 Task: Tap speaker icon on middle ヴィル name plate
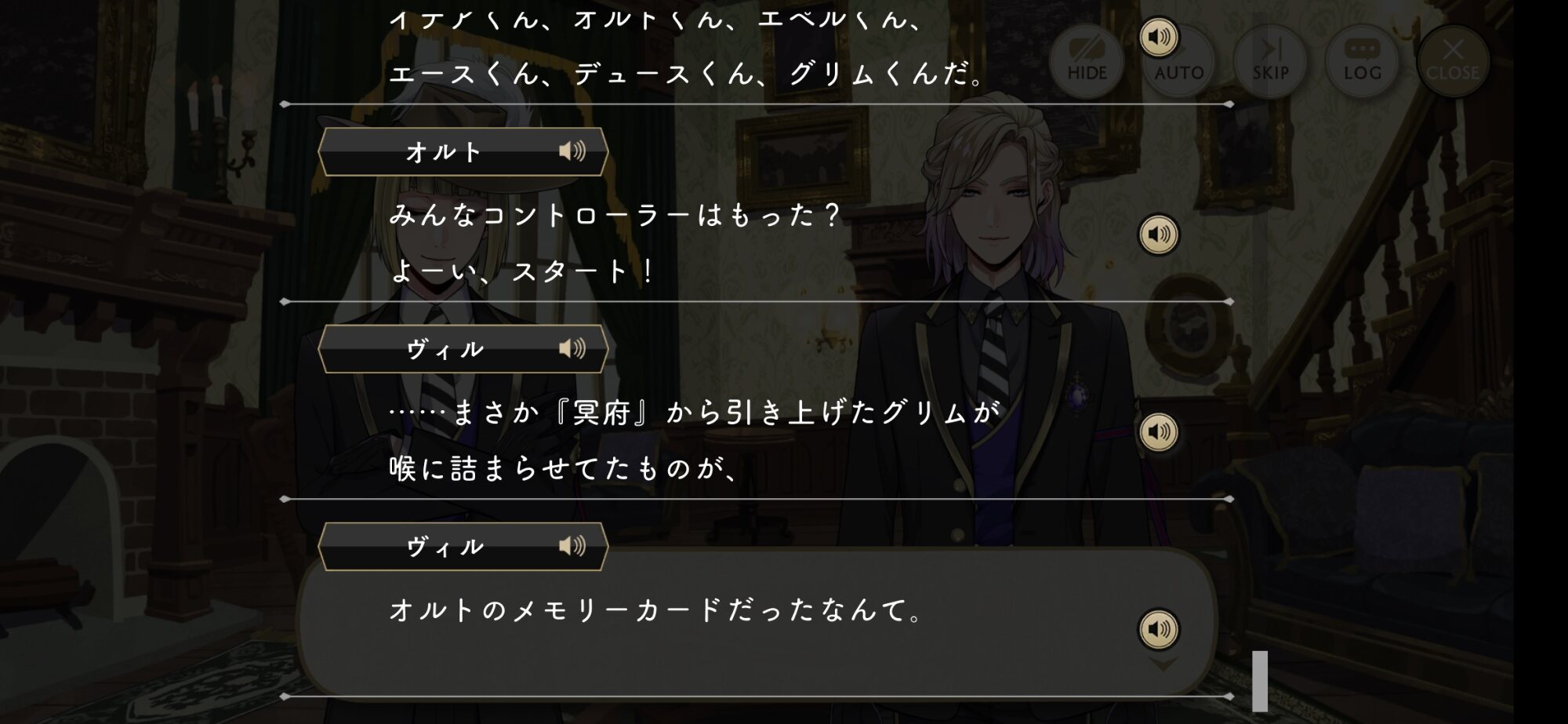(x=572, y=348)
